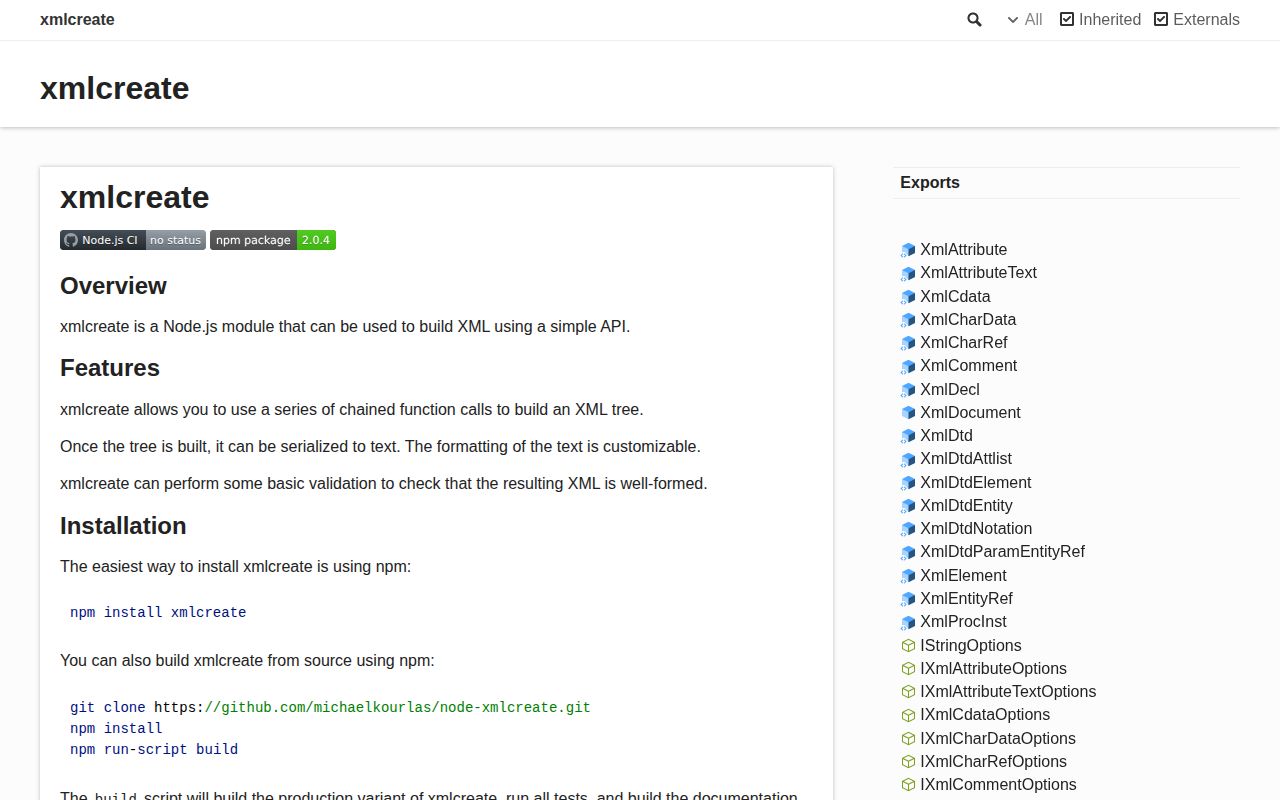
Task: Click the class icon beside XmlDtdAttlist
Action: pos(908,459)
